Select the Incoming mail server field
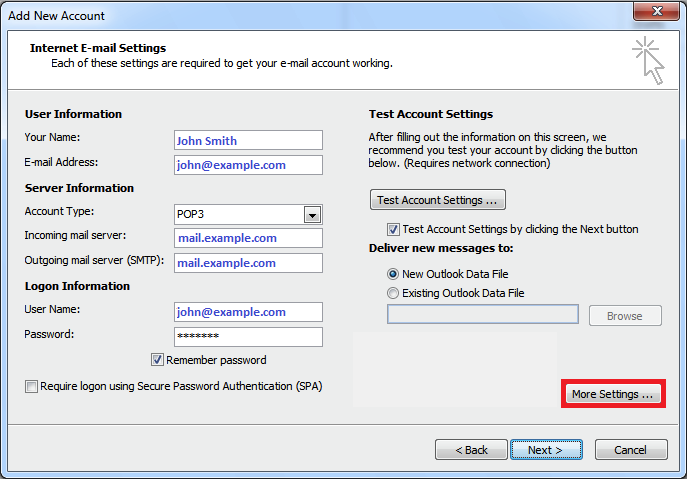 click(x=248, y=238)
